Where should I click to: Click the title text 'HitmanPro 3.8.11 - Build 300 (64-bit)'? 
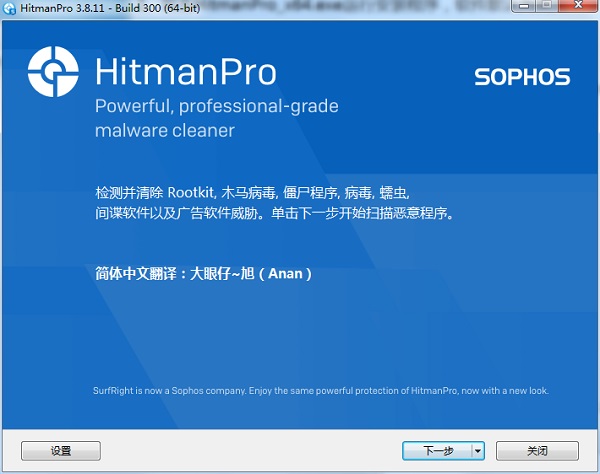coord(110,8)
